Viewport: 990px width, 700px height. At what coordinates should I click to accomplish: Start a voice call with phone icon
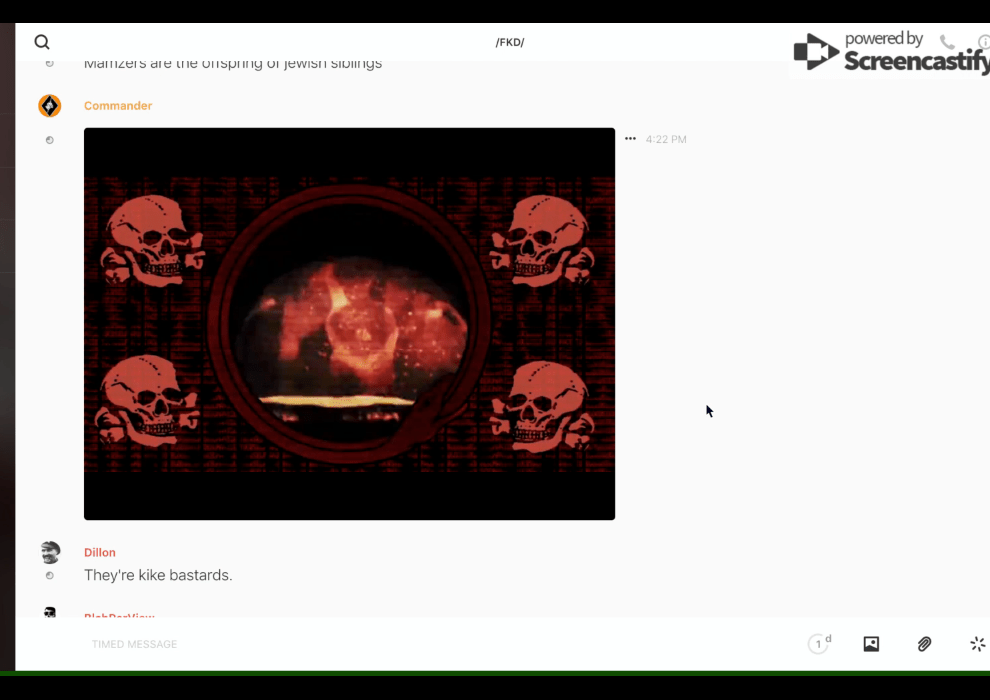[947, 42]
